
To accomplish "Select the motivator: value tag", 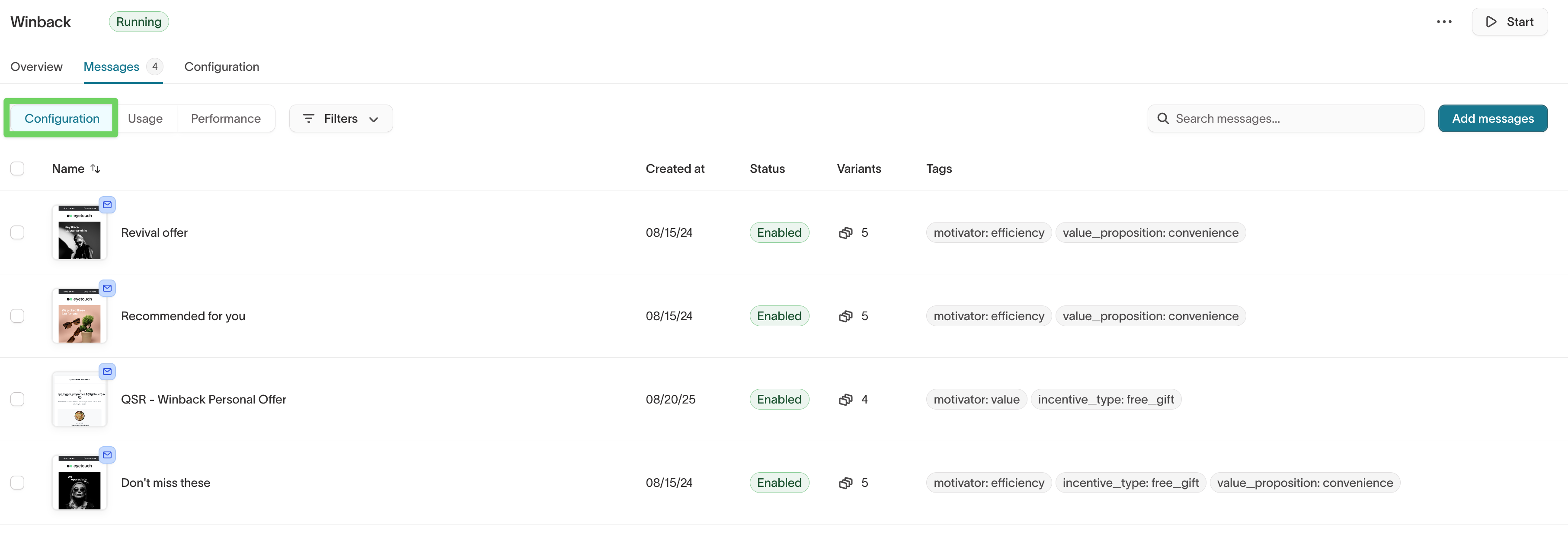I will click(976, 399).
